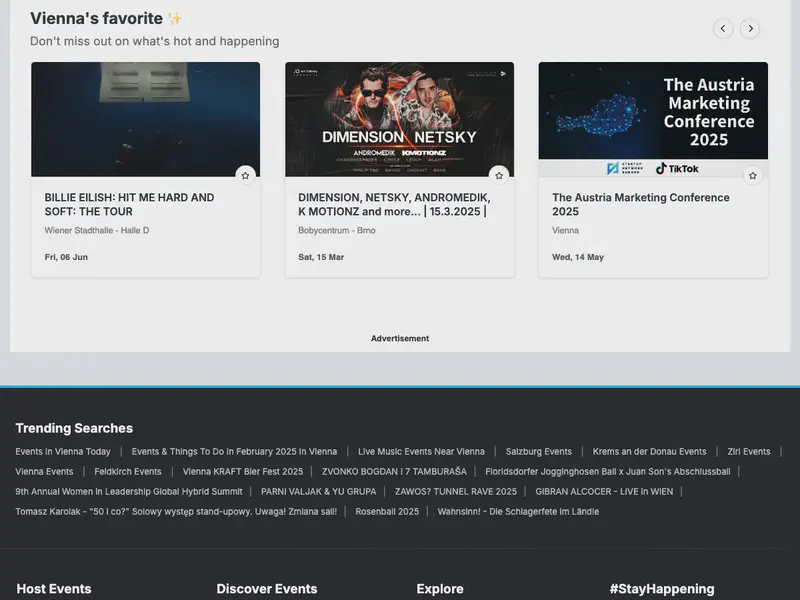
Task: Open ZAWOS? TUNNEL RAVE 2025 link
Action: point(456,491)
